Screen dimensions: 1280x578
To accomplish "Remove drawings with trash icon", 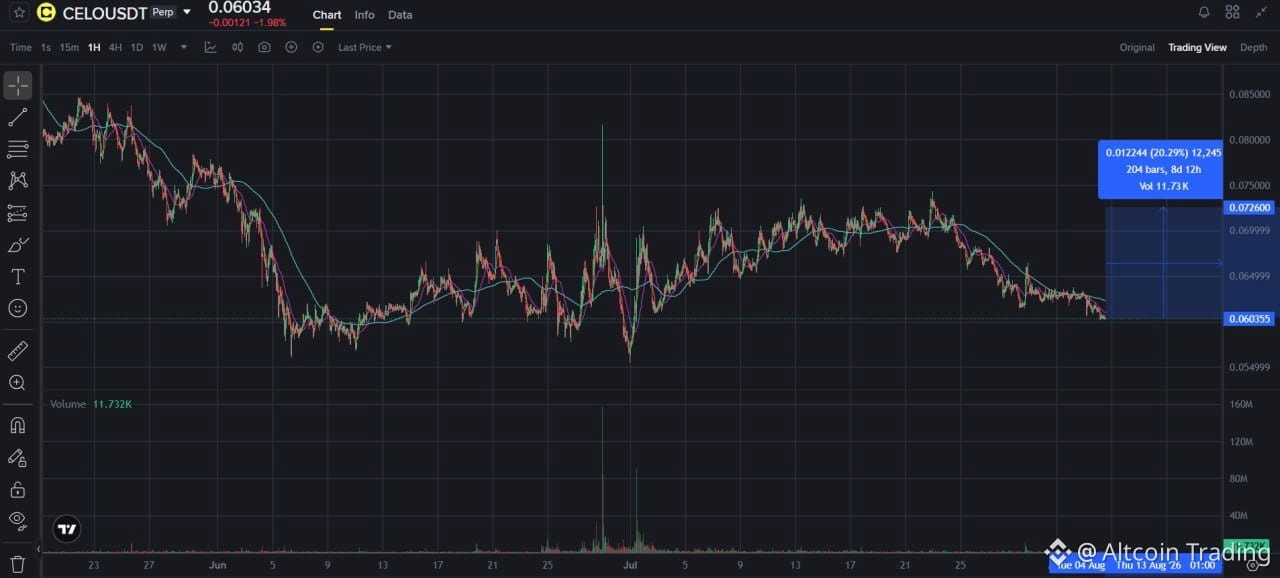I will tap(18, 564).
